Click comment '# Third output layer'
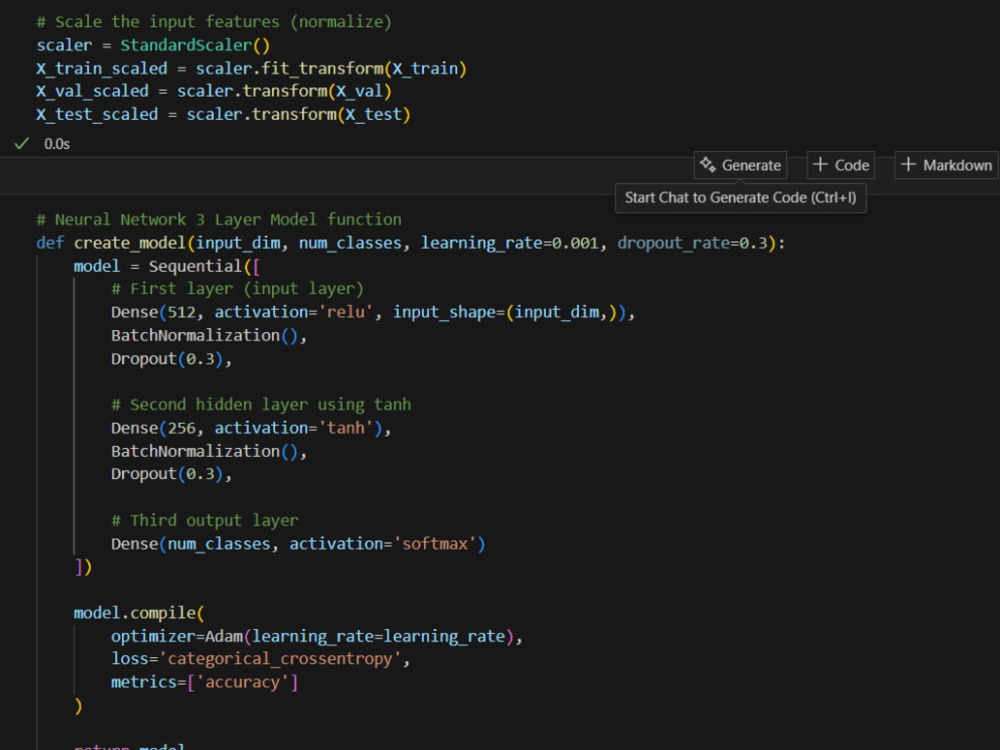This screenshot has height=750, width=1000. pyautogui.click(x=205, y=520)
